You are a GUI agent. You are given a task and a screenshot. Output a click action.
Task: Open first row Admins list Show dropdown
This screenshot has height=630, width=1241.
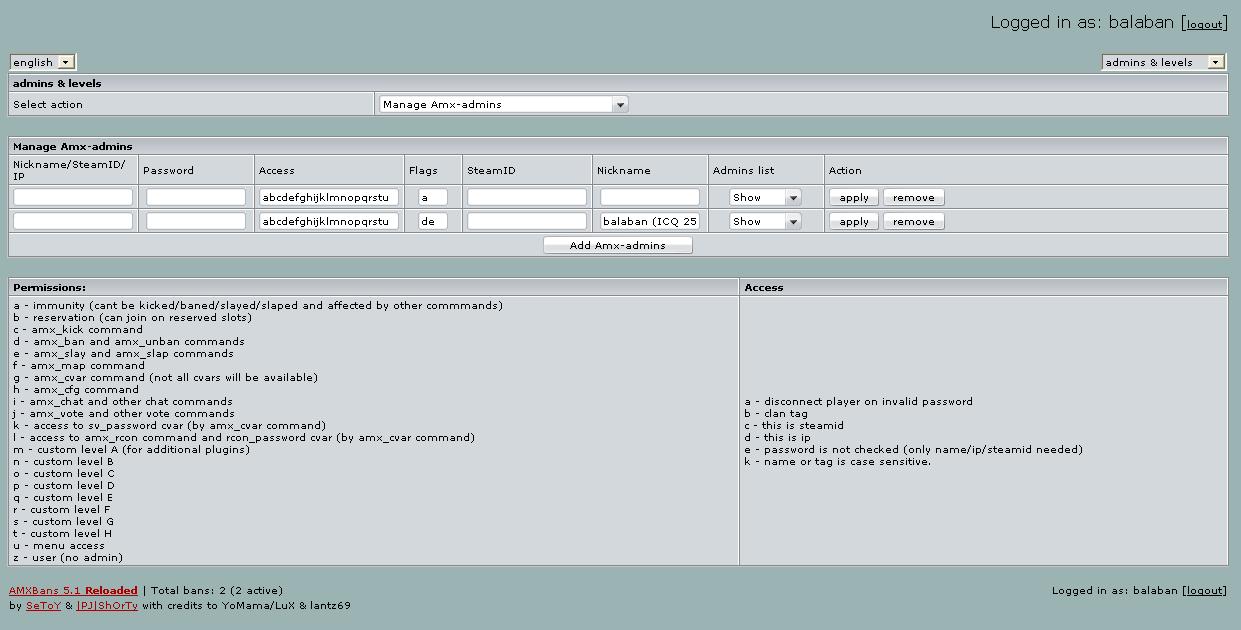point(765,197)
